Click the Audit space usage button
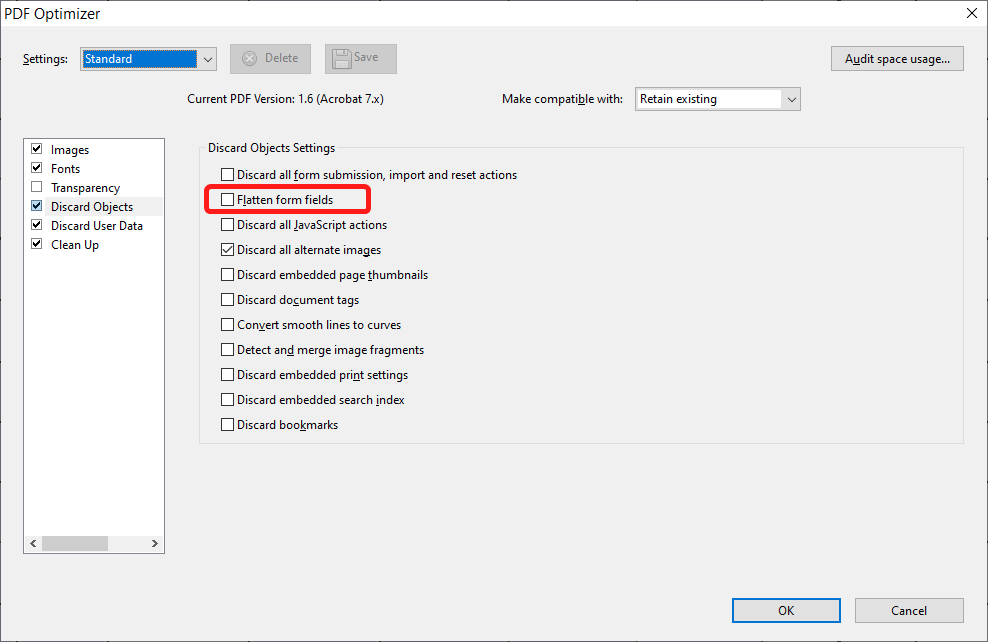This screenshot has height=642, width=988. 896,58
